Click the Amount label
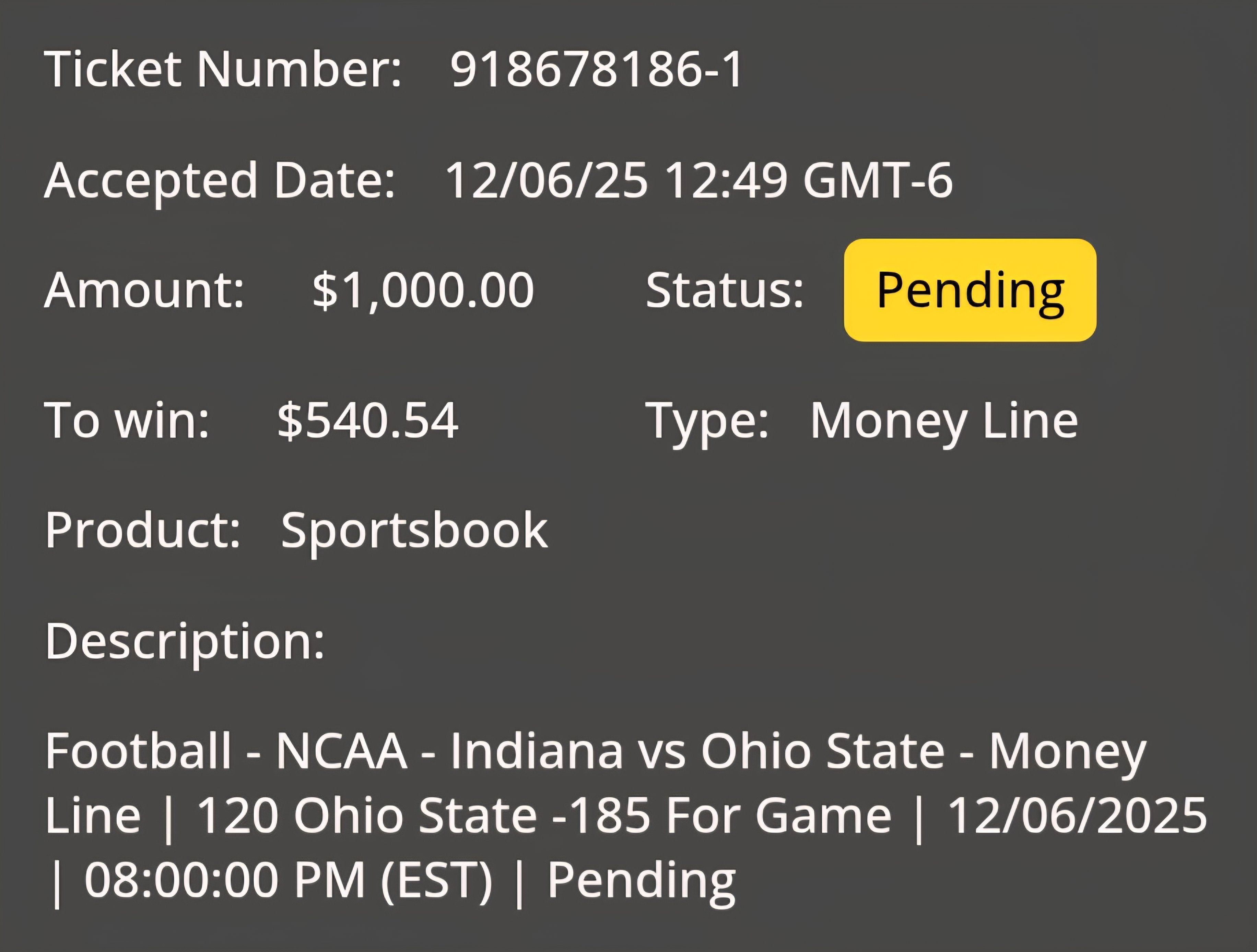This screenshot has width=1257, height=952. (x=144, y=290)
